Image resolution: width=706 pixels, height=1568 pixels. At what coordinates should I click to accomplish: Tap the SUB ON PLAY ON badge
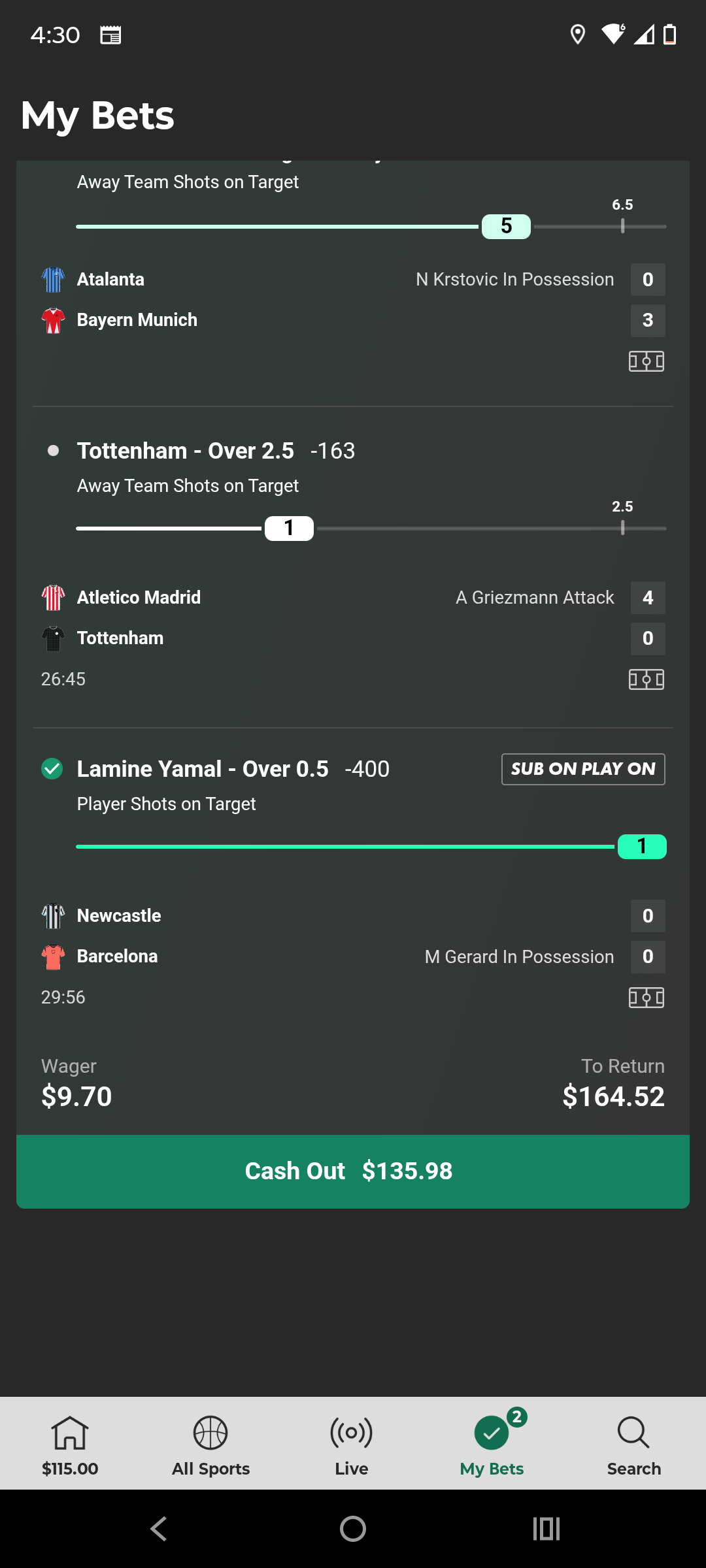point(583,769)
